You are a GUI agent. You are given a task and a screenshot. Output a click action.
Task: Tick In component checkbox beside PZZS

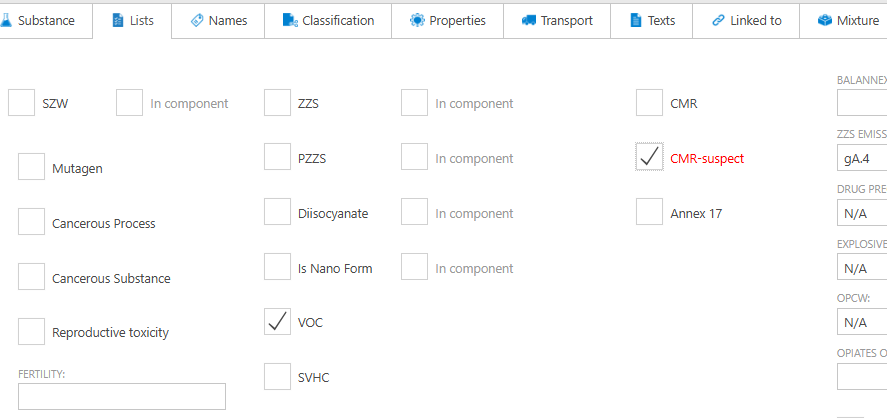point(414,158)
